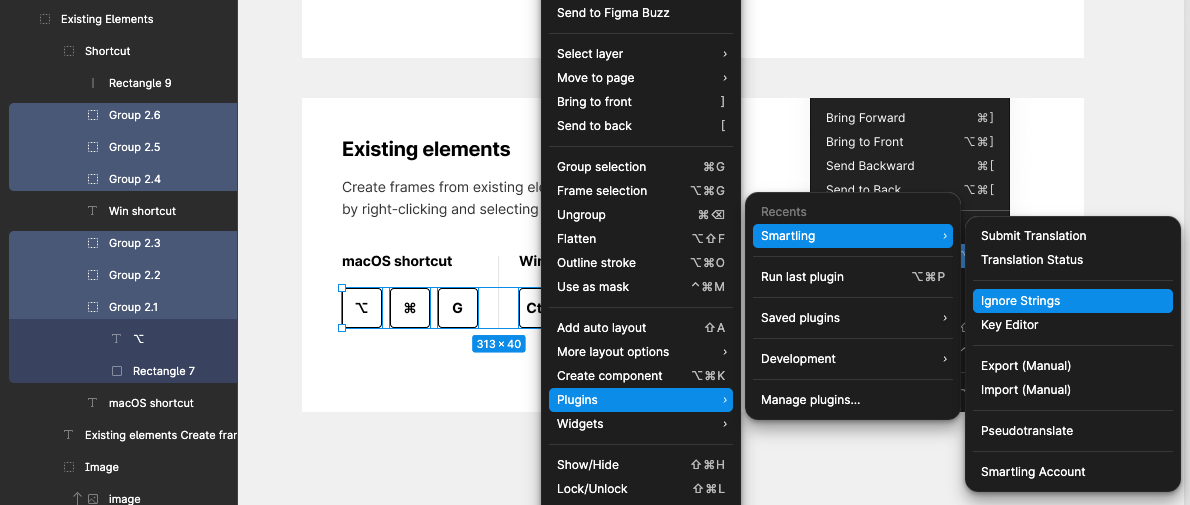Choose Use as mask
Image resolution: width=1190 pixels, height=505 pixels.
pos(641,287)
